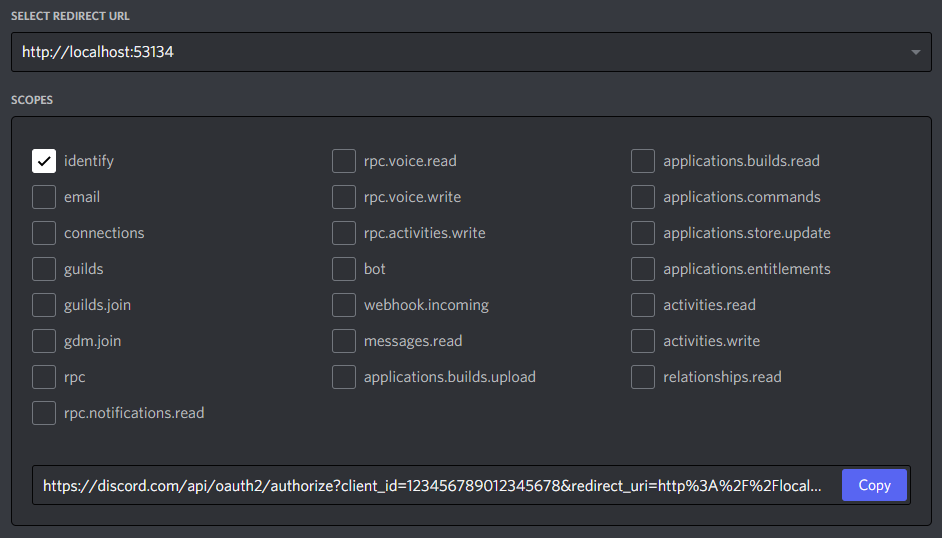The height and width of the screenshot is (538, 942).
Task: Enable the rpc.voice.read scope
Action: [x=344, y=161]
